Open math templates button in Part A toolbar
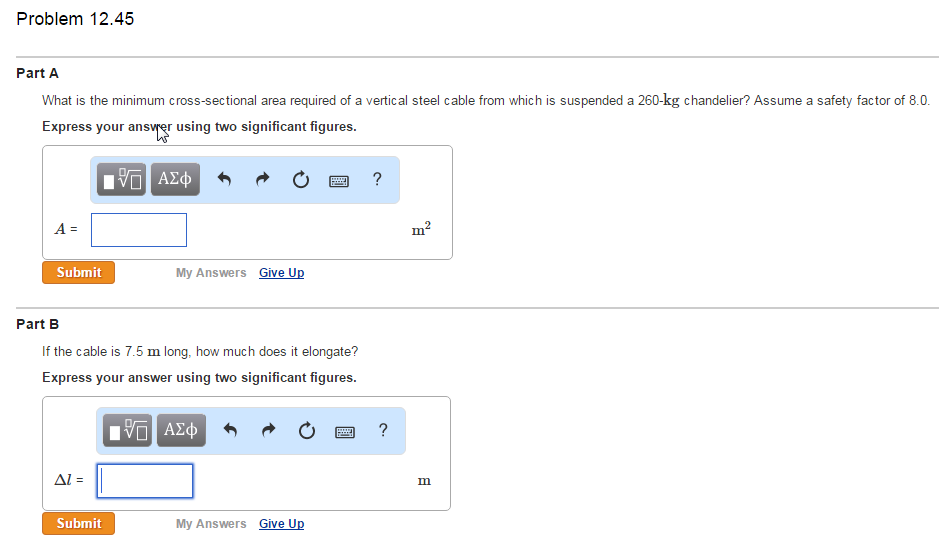Image resolution: width=939 pixels, height=547 pixels. point(122,179)
